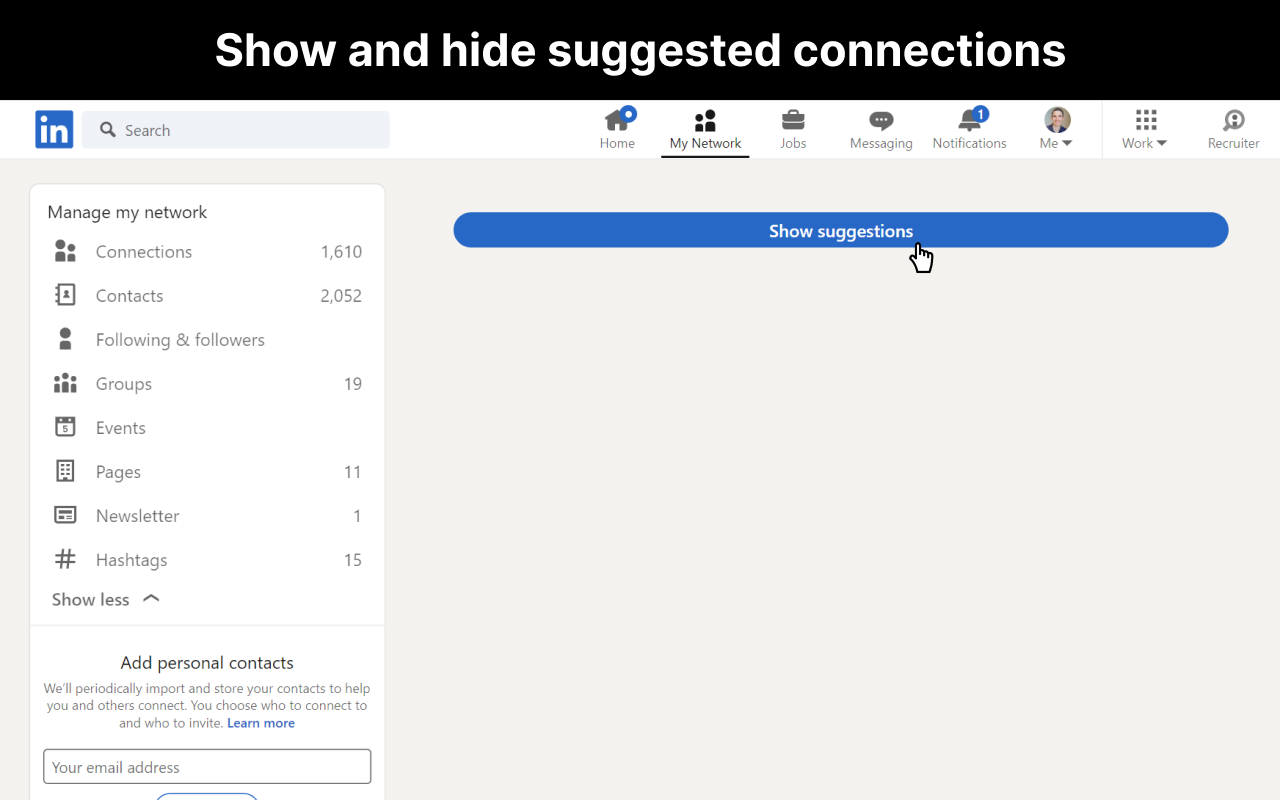Click the Events calendar icon
Screen dimensions: 1280x800
coord(65,427)
